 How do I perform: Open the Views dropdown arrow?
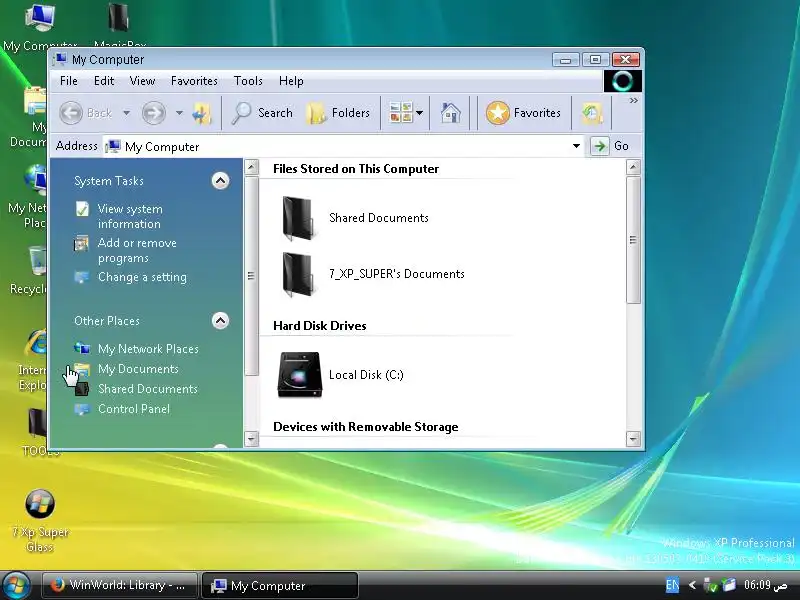419,113
